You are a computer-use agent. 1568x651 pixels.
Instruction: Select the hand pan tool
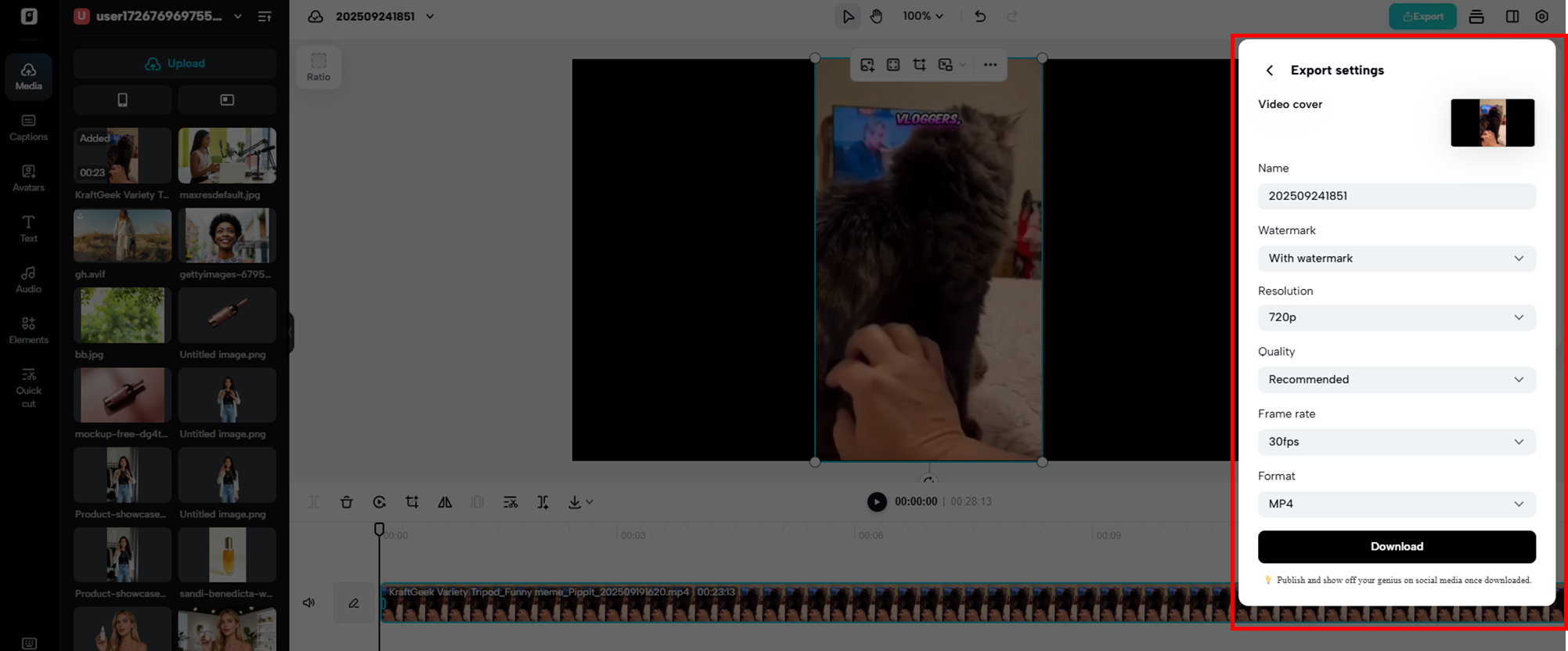(x=876, y=16)
